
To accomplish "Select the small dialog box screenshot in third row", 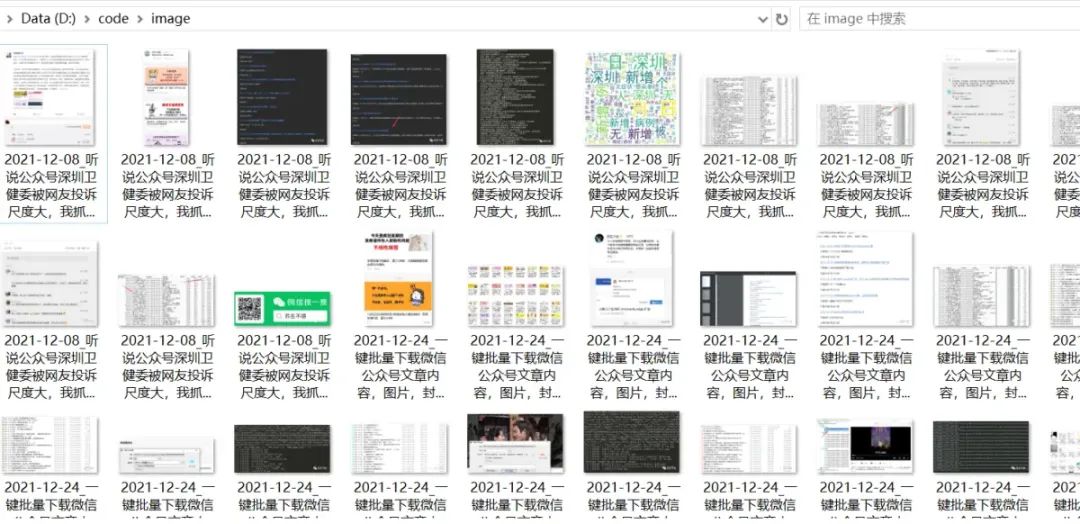I will click(x=166, y=455).
